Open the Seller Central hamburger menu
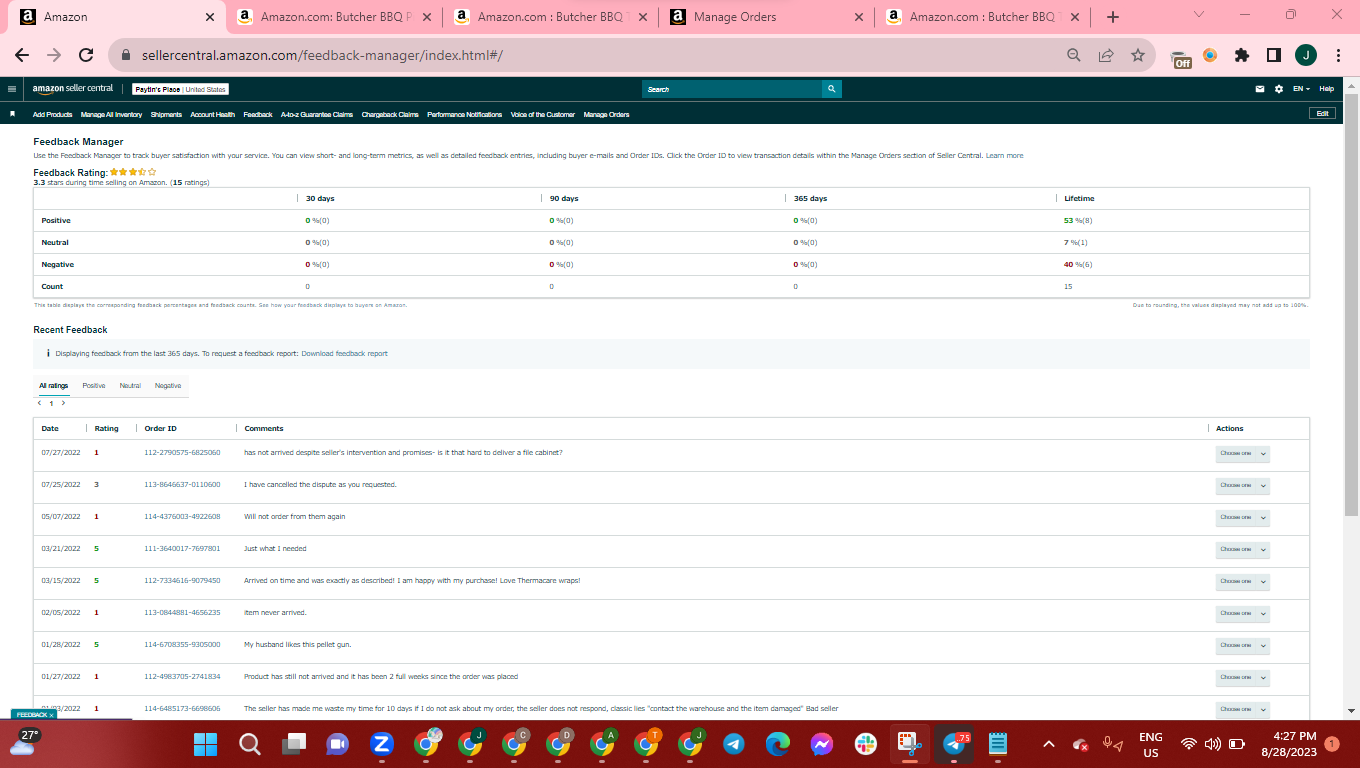The image size is (1360, 768). [x=12, y=89]
